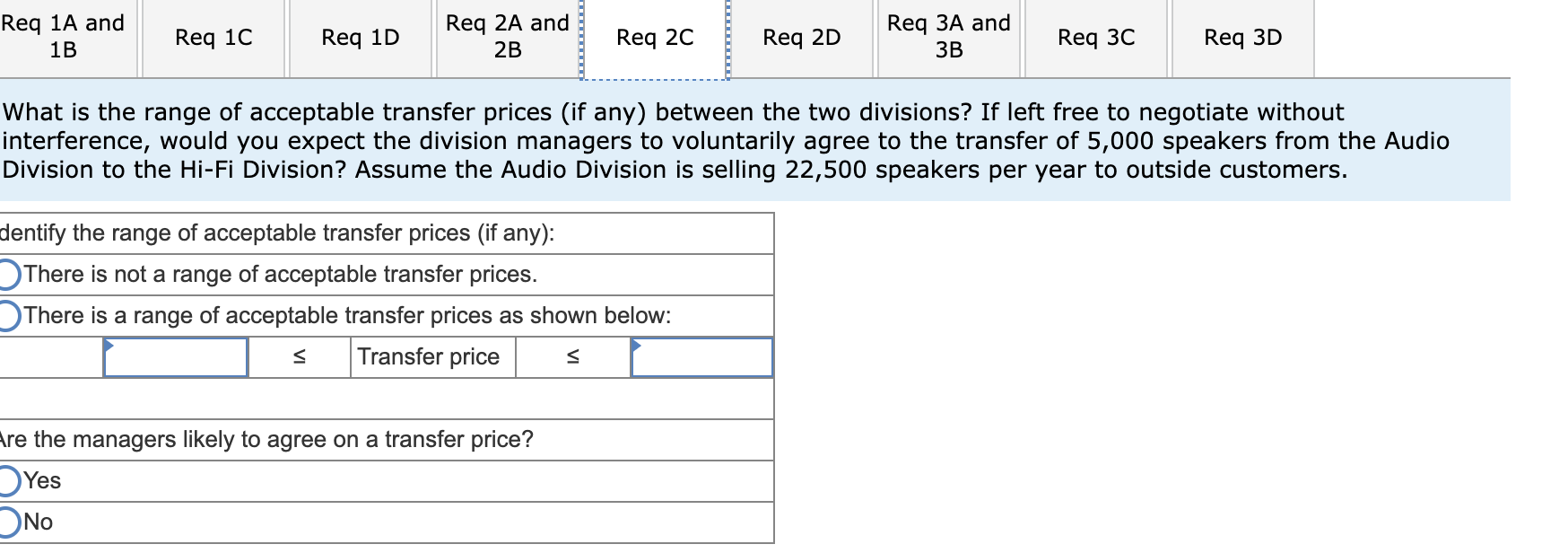Click the first ≤ symbol cell
Viewport: 1568px width, 553px height.
[299, 357]
